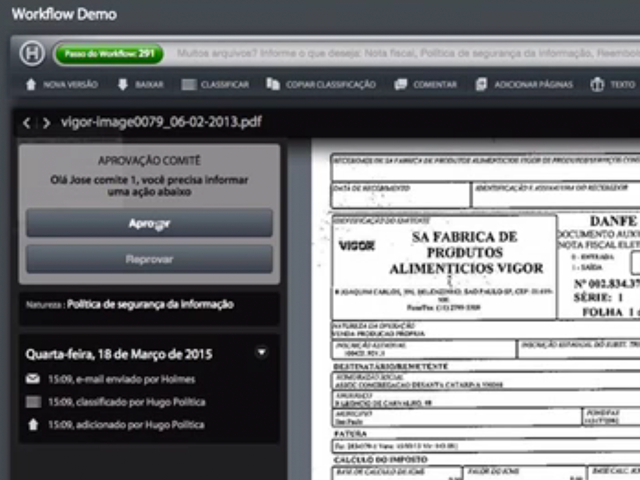Collapse the Quarta-feira 18 de Março section
Screen dimensions: 640x480
(x=262, y=352)
